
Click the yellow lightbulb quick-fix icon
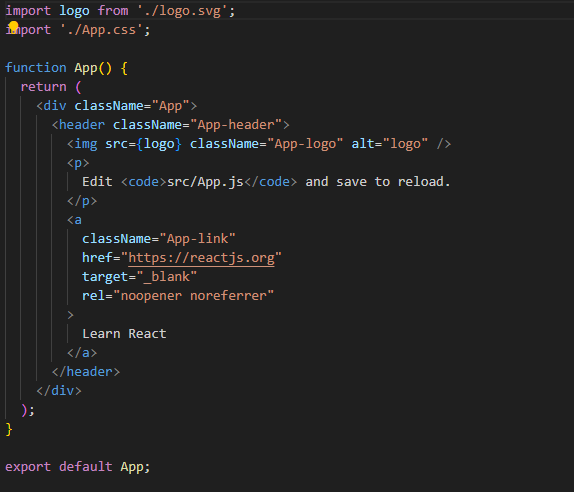pyautogui.click(x=13, y=26)
